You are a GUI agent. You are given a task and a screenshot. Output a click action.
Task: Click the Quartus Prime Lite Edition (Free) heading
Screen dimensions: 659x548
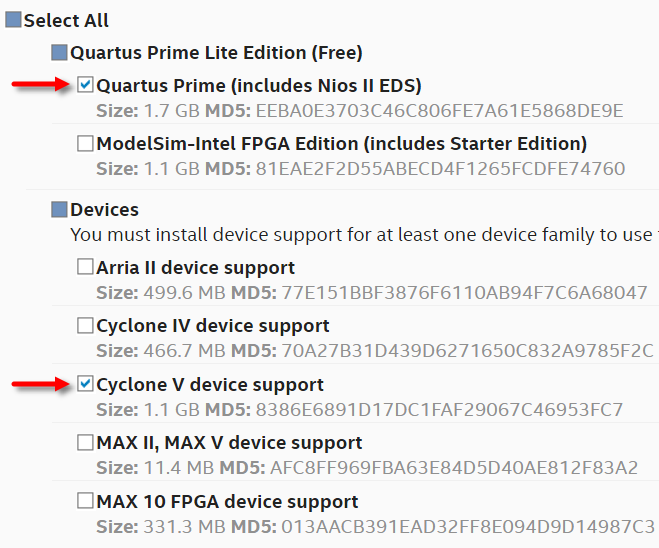(x=216, y=52)
